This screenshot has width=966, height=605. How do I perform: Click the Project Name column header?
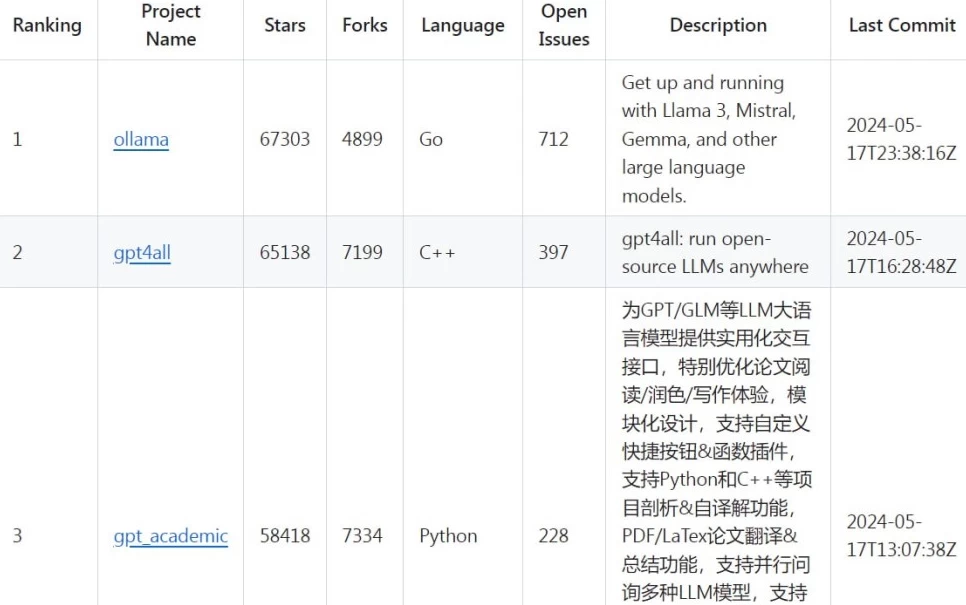click(171, 26)
